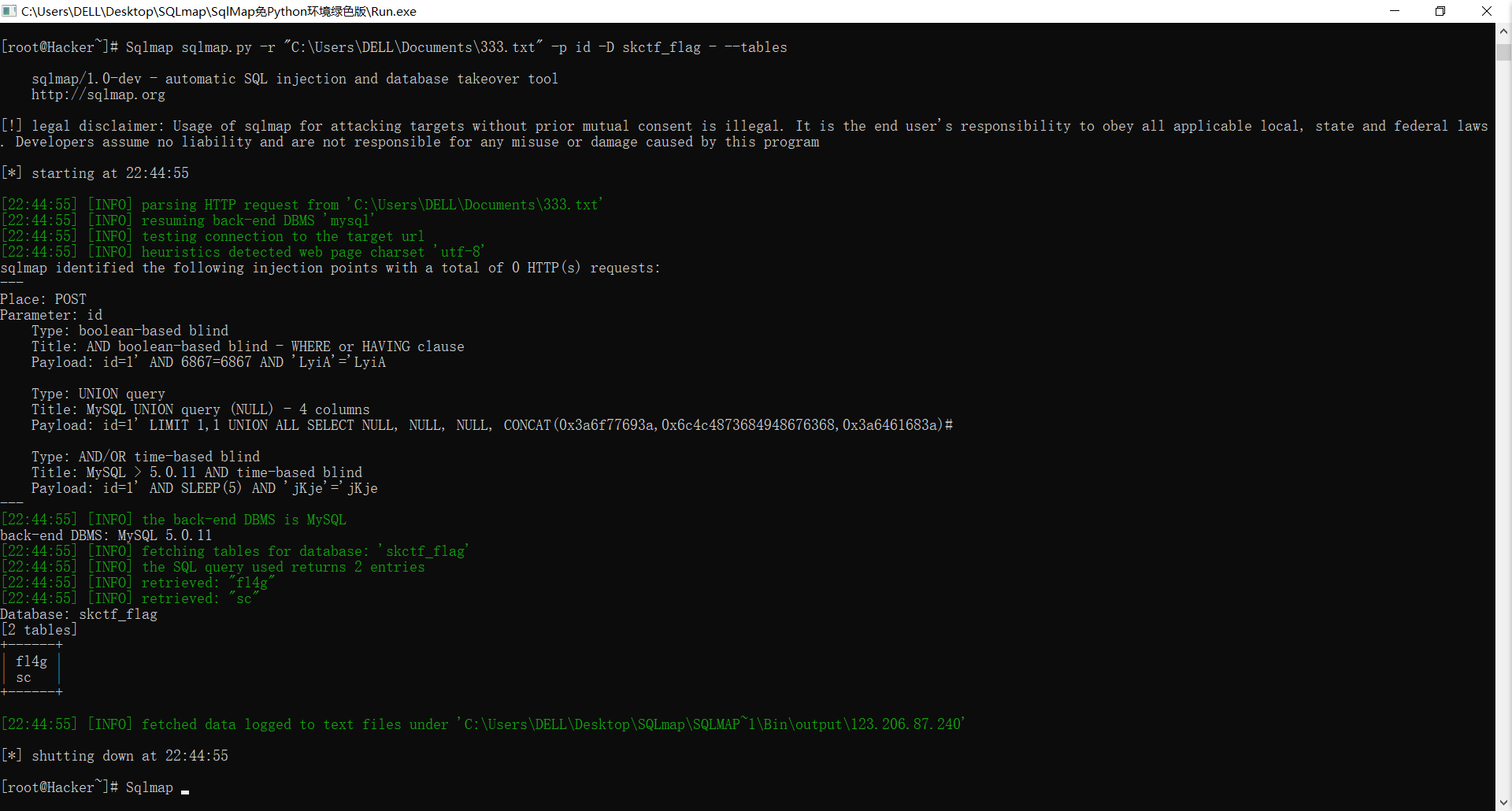Click the scrollbar up arrow
The width and height of the screenshot is (1512, 811).
pos(1503,31)
